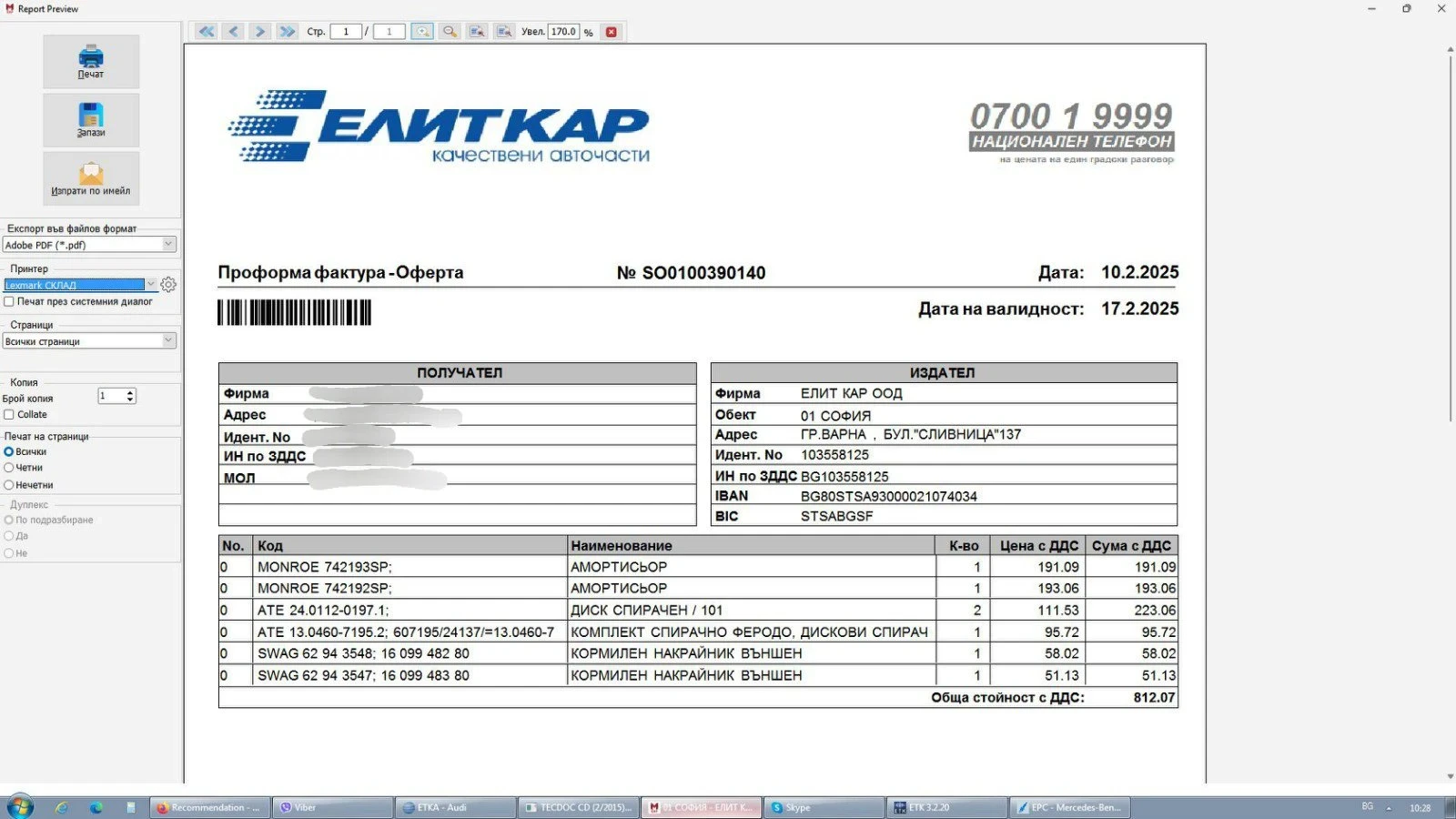Increase Брой копия using the stepper up arrow
This screenshot has height=819, width=1456.
(x=131, y=392)
